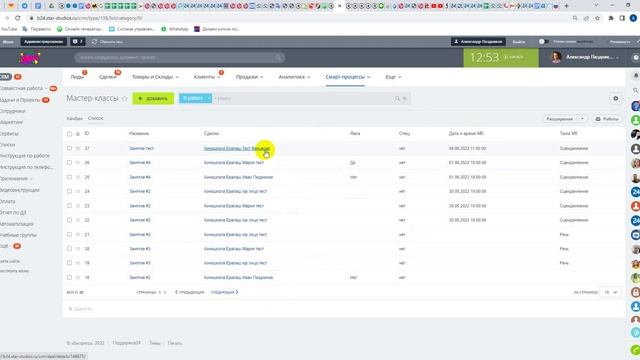
Task: Open the row actions menu for ID 24
Action: coord(78,191)
